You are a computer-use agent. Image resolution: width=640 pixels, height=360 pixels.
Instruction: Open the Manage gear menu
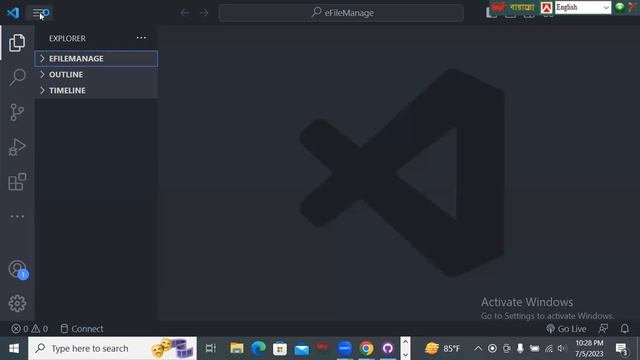click(x=17, y=303)
